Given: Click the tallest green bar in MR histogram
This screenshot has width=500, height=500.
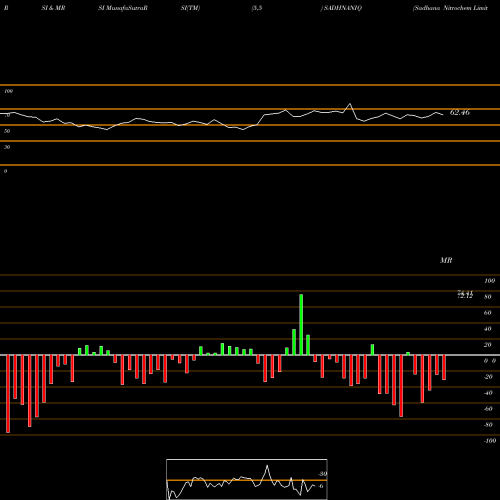Looking at the screenshot, I should (301, 325).
